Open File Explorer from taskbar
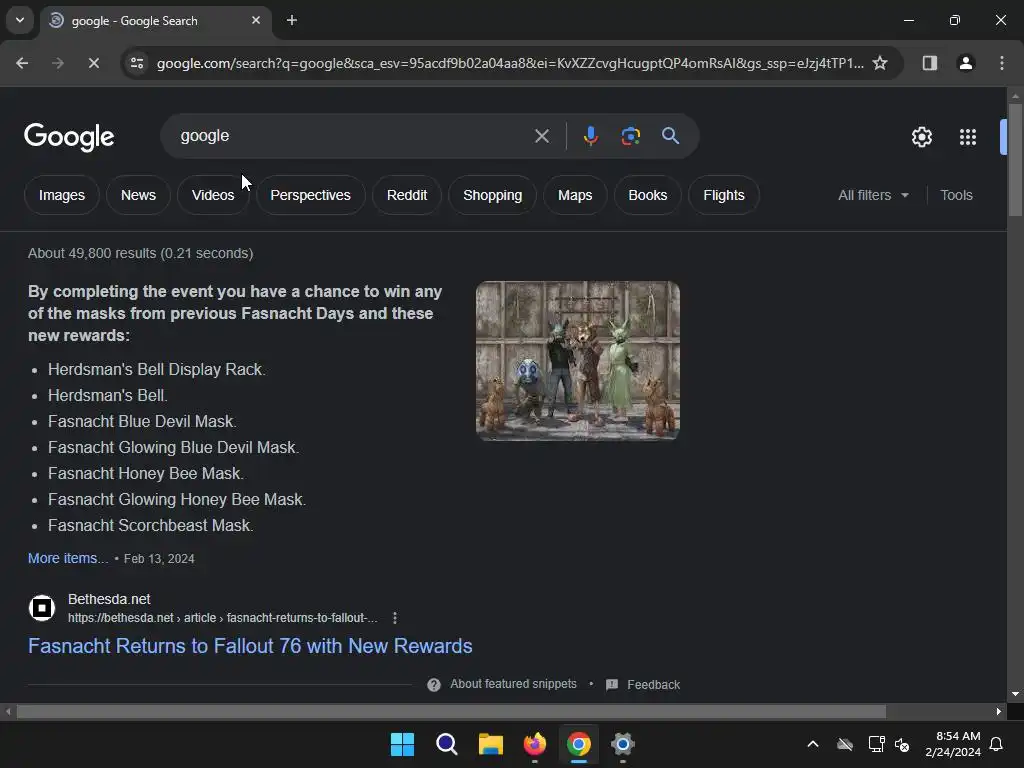This screenshot has height=768, width=1024. 490,744
